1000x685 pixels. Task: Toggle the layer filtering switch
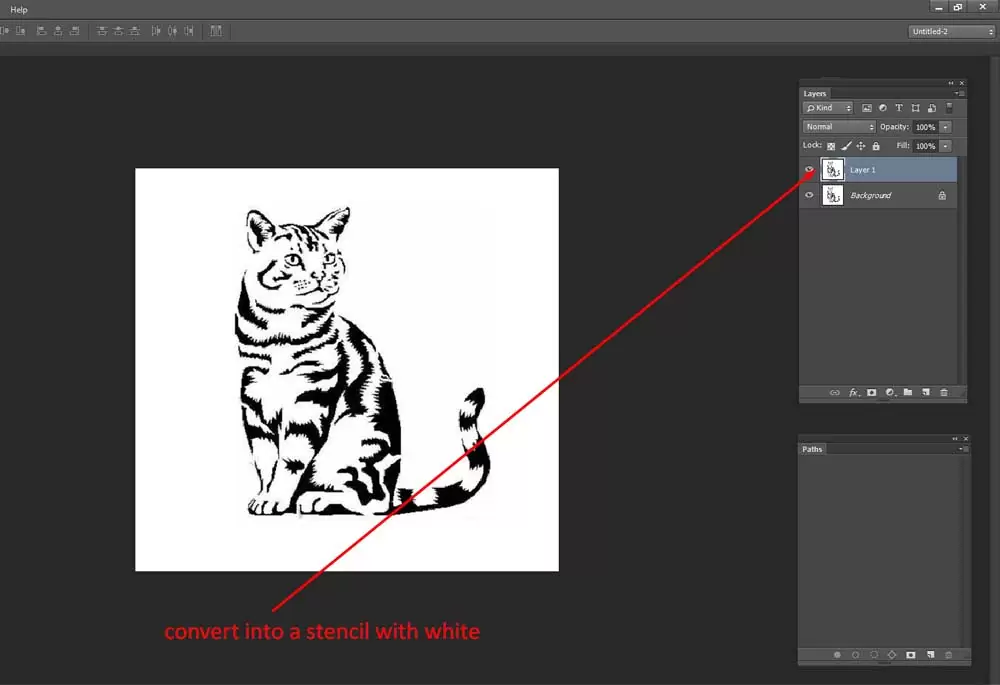coord(949,108)
